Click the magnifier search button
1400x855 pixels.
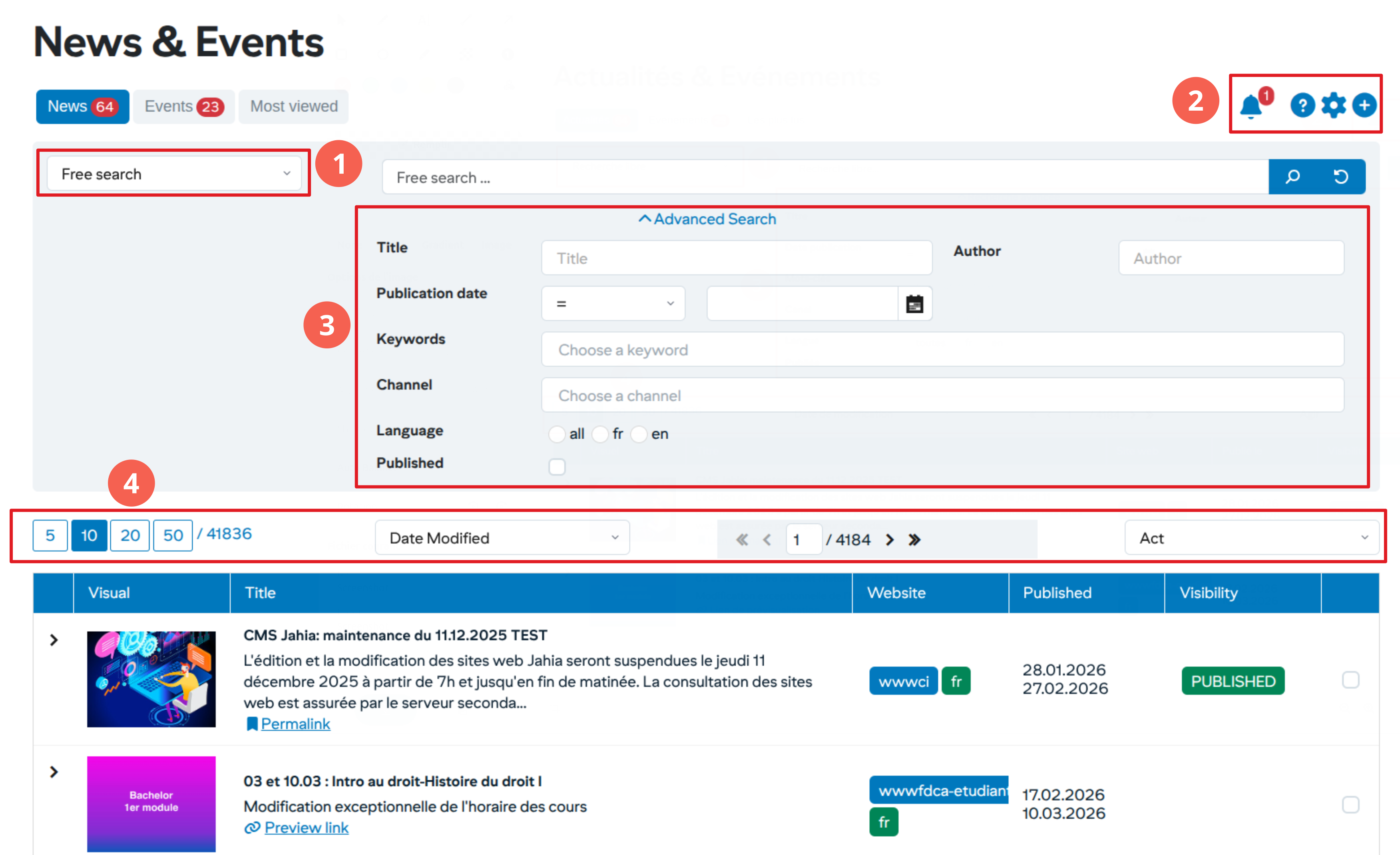1292,177
